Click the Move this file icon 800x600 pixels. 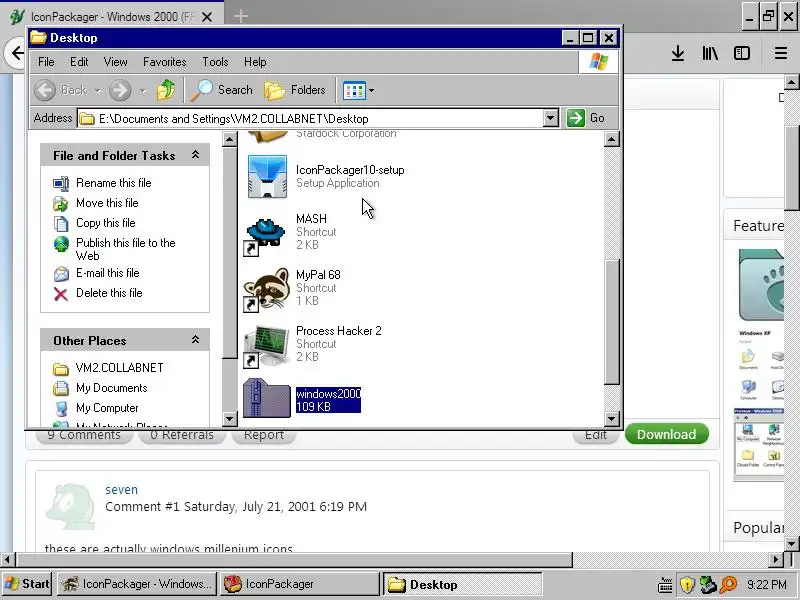pyautogui.click(x=61, y=204)
